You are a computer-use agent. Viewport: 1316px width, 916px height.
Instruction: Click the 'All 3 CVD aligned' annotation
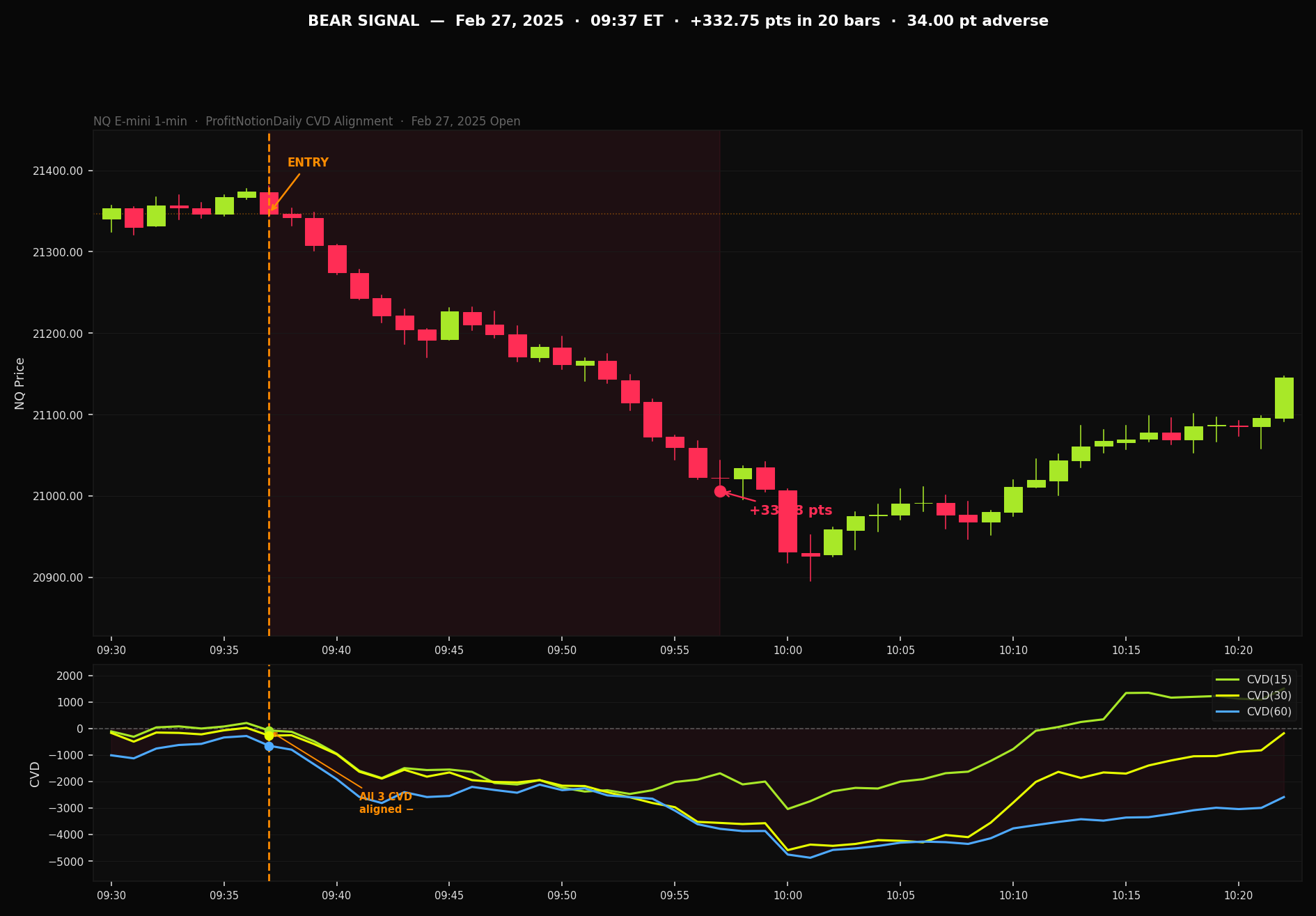386,803
